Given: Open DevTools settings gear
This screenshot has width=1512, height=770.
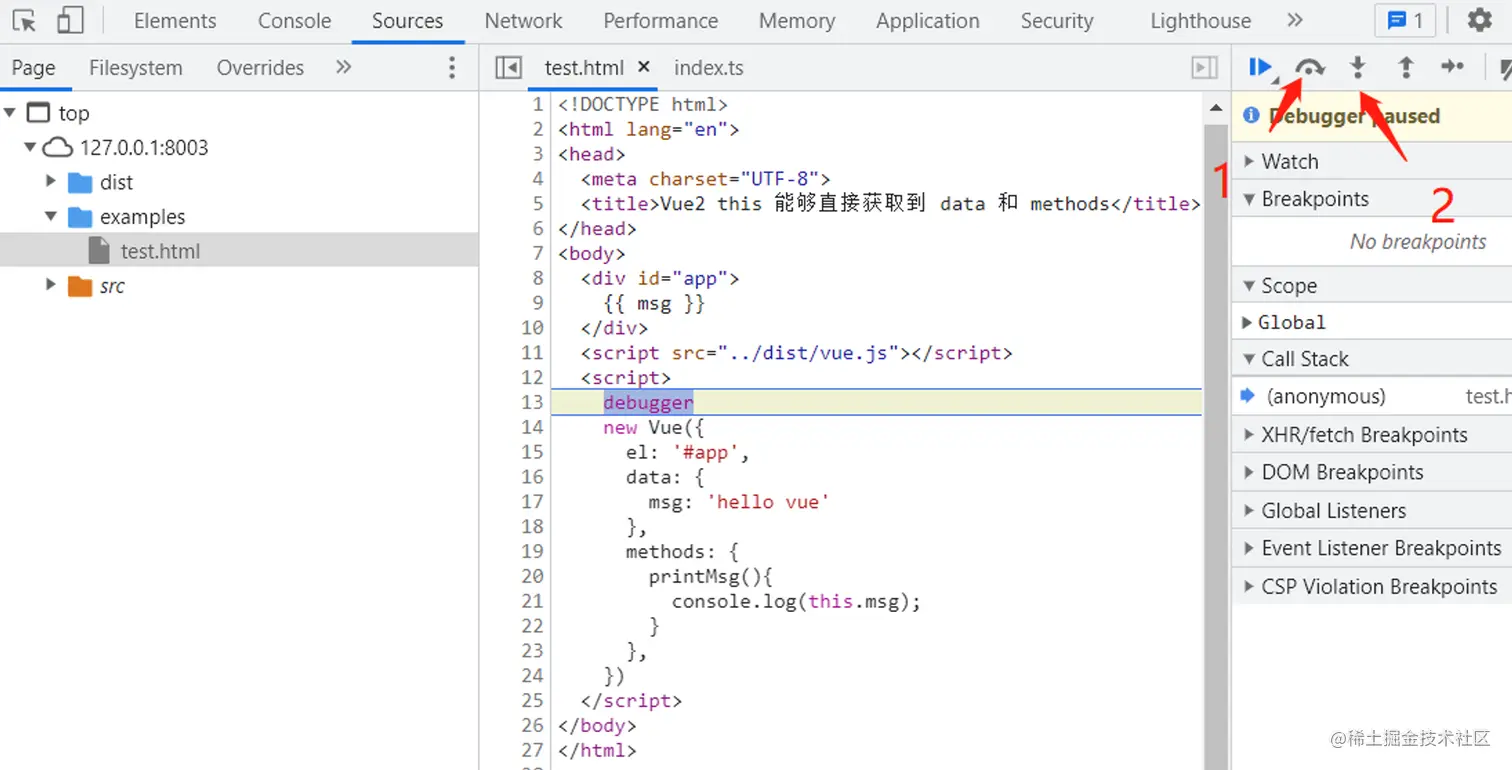Looking at the screenshot, I should click(x=1479, y=20).
